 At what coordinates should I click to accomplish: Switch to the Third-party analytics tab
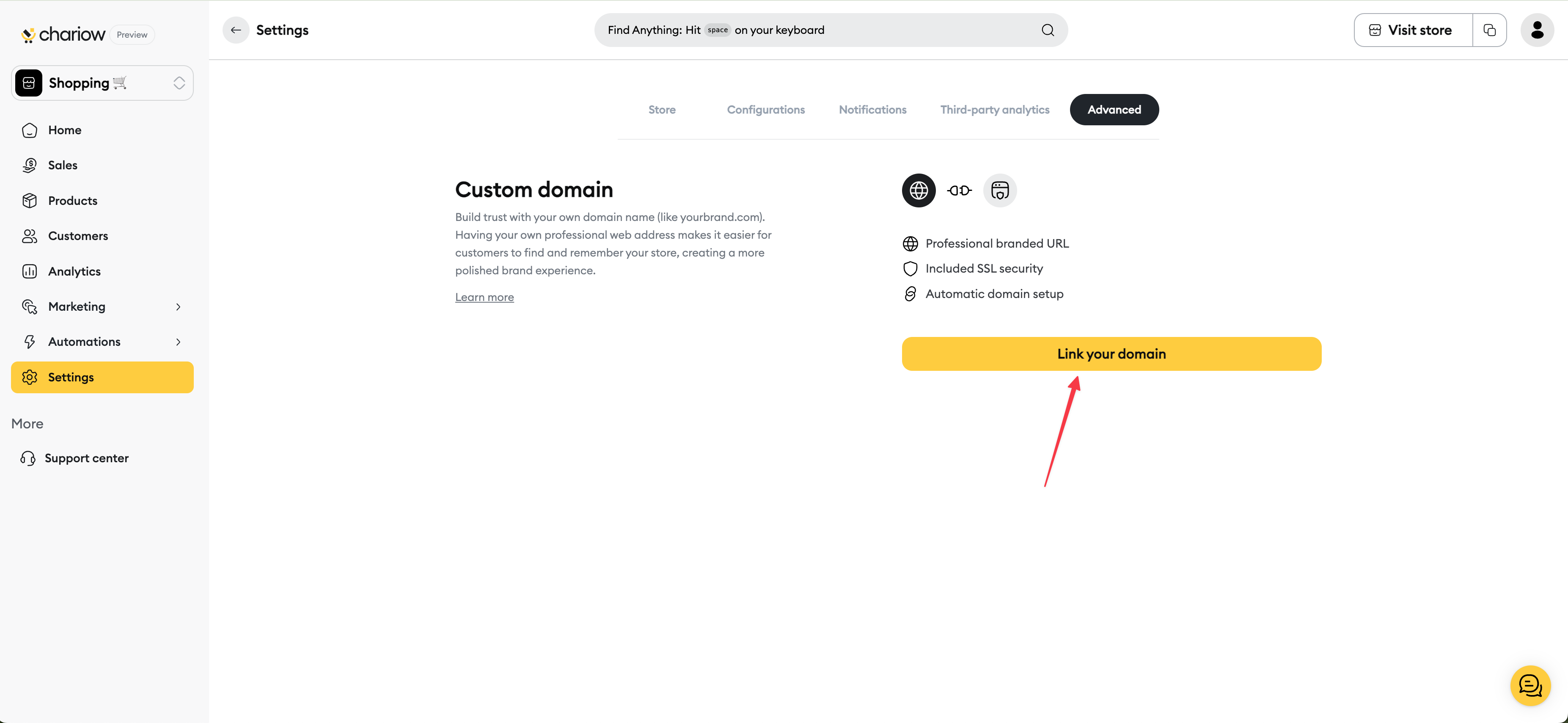click(995, 110)
